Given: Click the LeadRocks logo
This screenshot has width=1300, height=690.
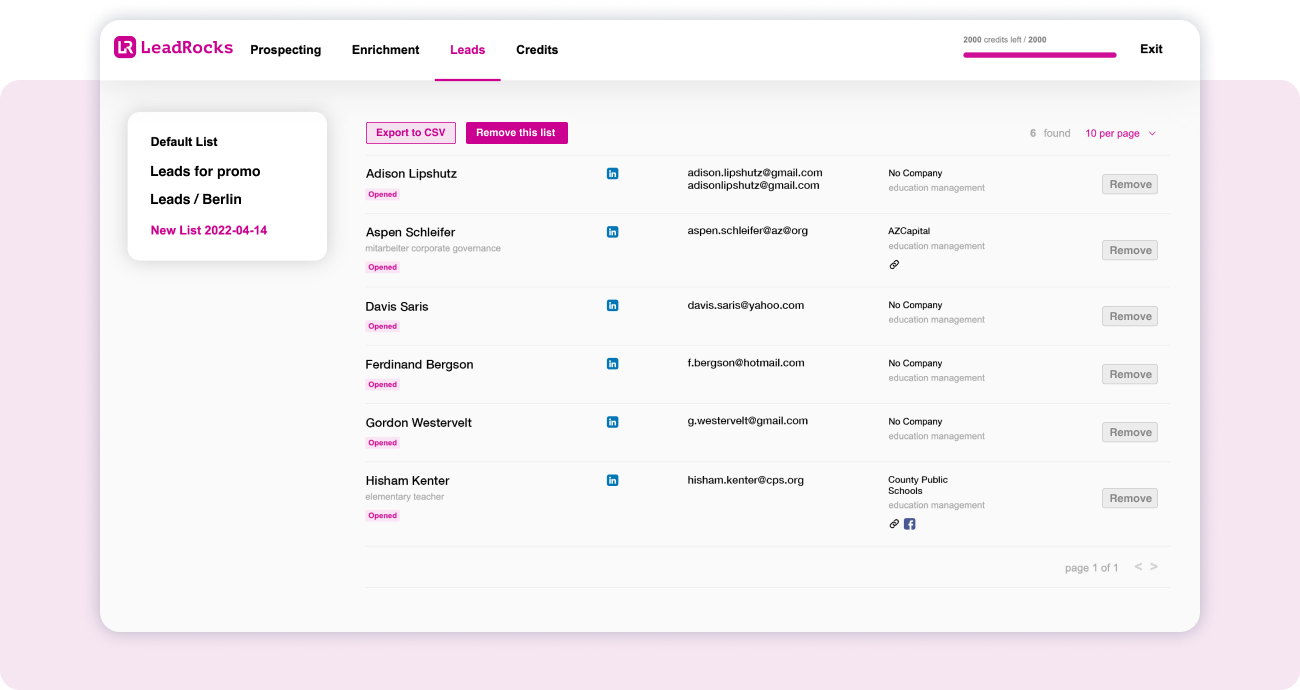Looking at the screenshot, I should (173, 48).
